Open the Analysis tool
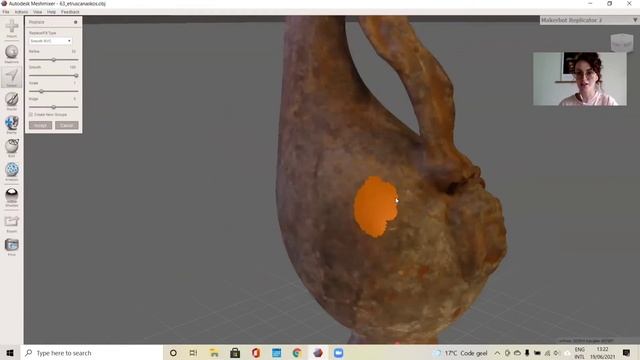The image size is (640, 360). (11, 171)
